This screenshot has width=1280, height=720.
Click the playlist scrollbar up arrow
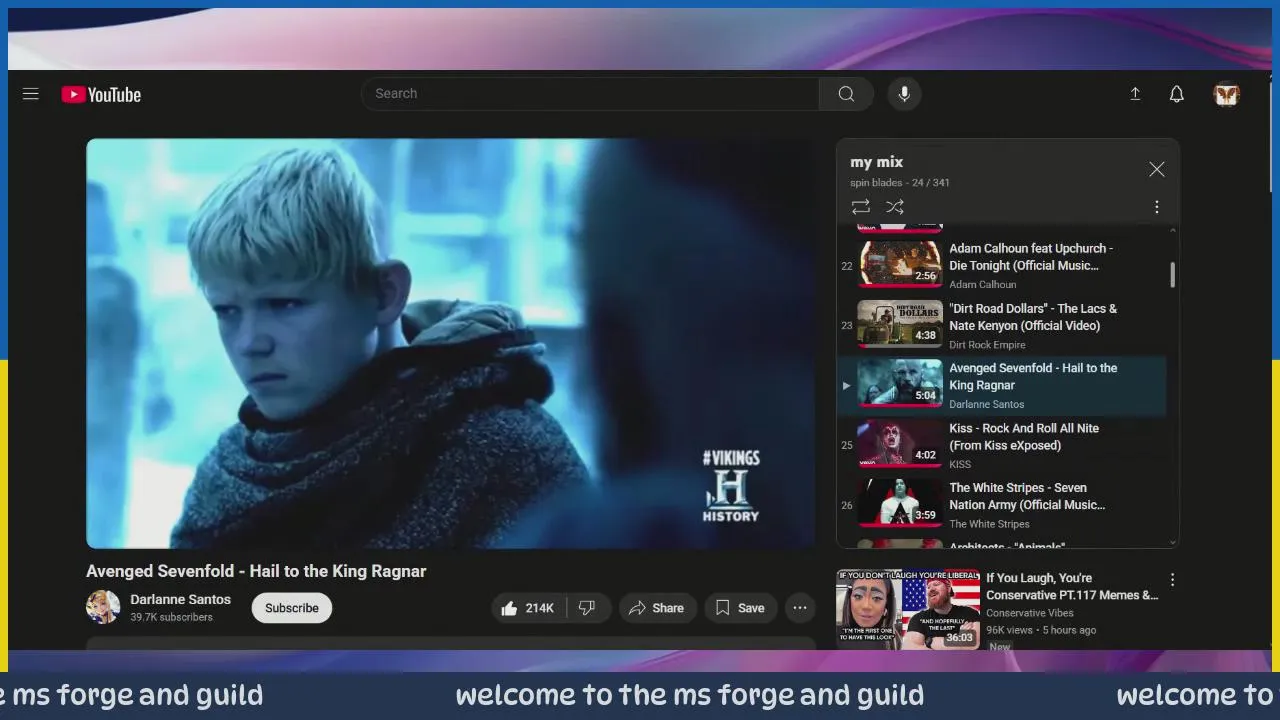tap(1173, 231)
